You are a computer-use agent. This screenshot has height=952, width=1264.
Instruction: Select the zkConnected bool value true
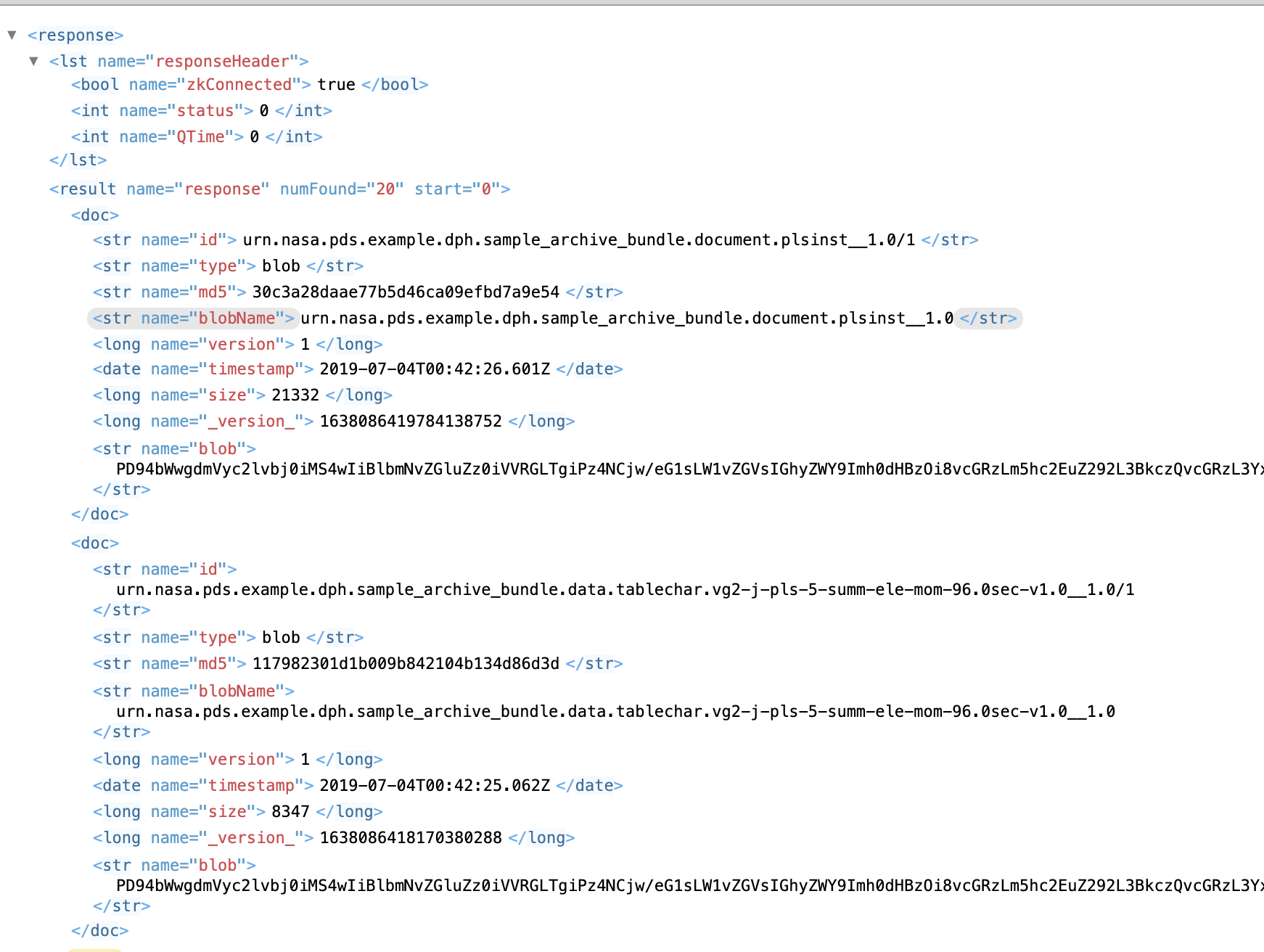point(336,84)
